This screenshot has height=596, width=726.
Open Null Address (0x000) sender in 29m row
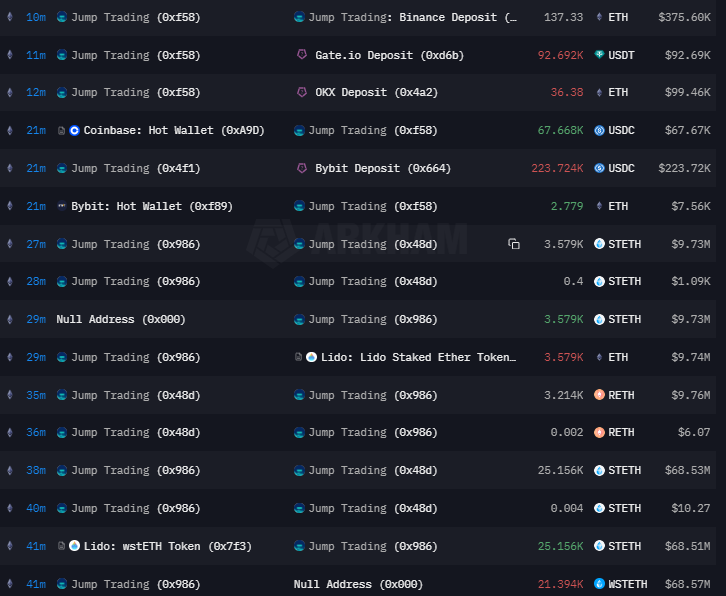click(x=121, y=320)
